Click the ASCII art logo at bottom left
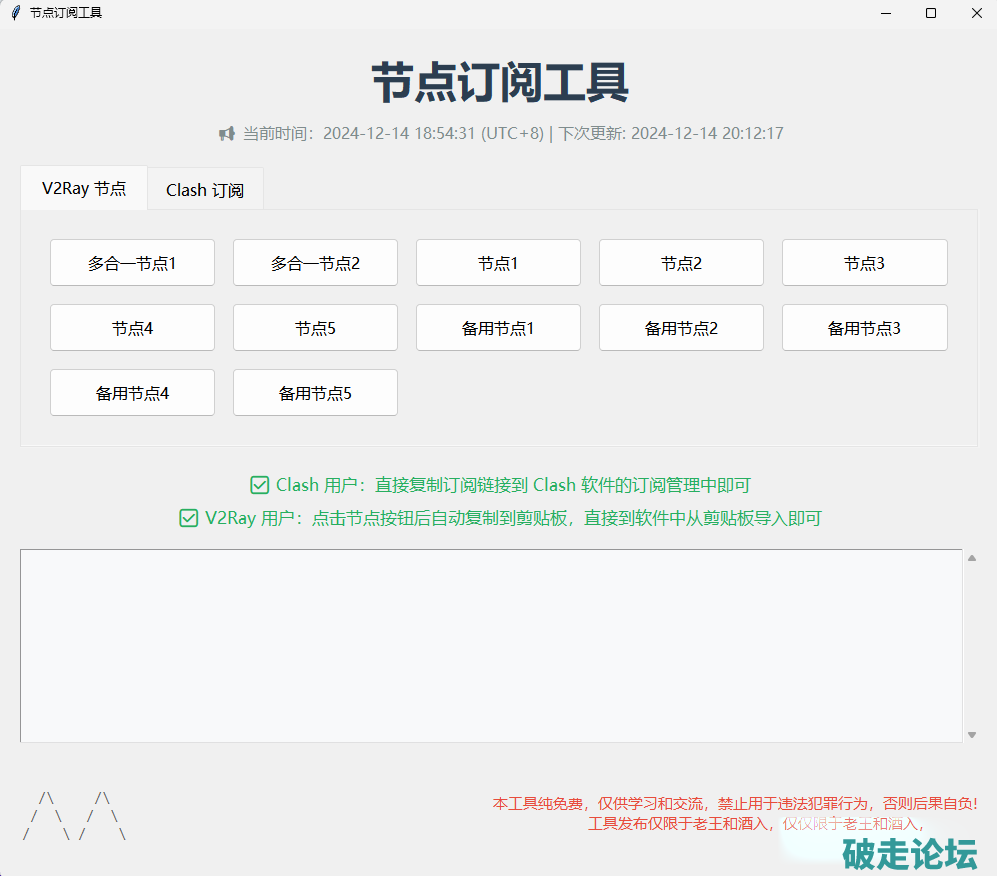 coord(75,816)
